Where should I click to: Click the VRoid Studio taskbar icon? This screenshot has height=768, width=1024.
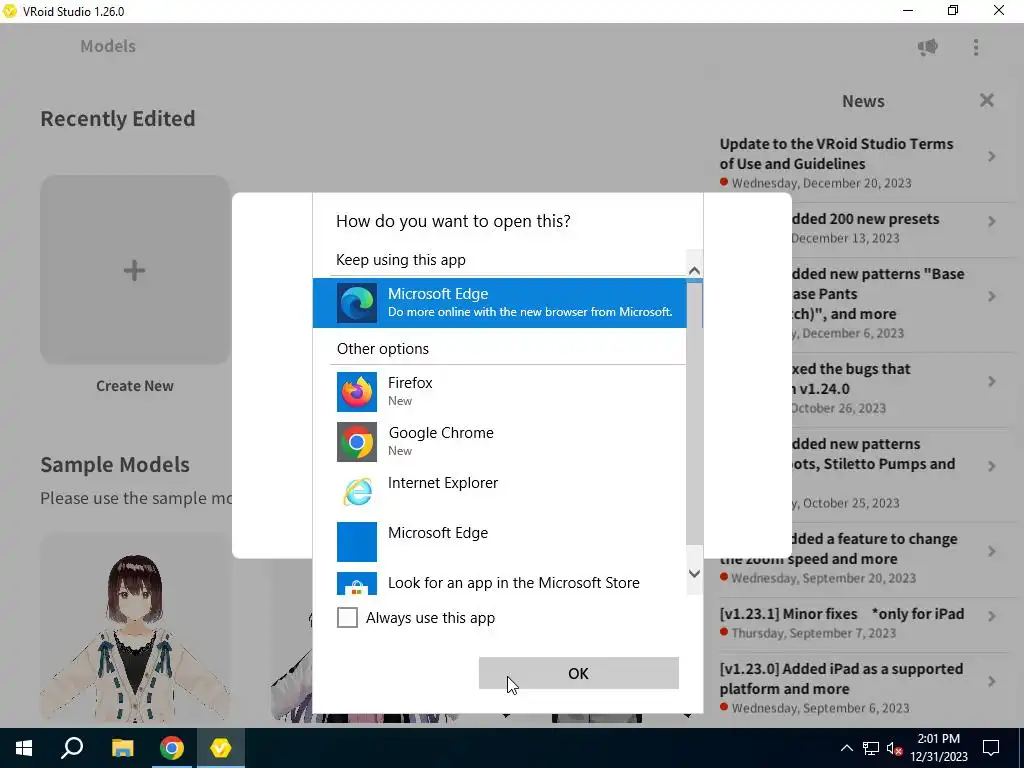point(221,748)
